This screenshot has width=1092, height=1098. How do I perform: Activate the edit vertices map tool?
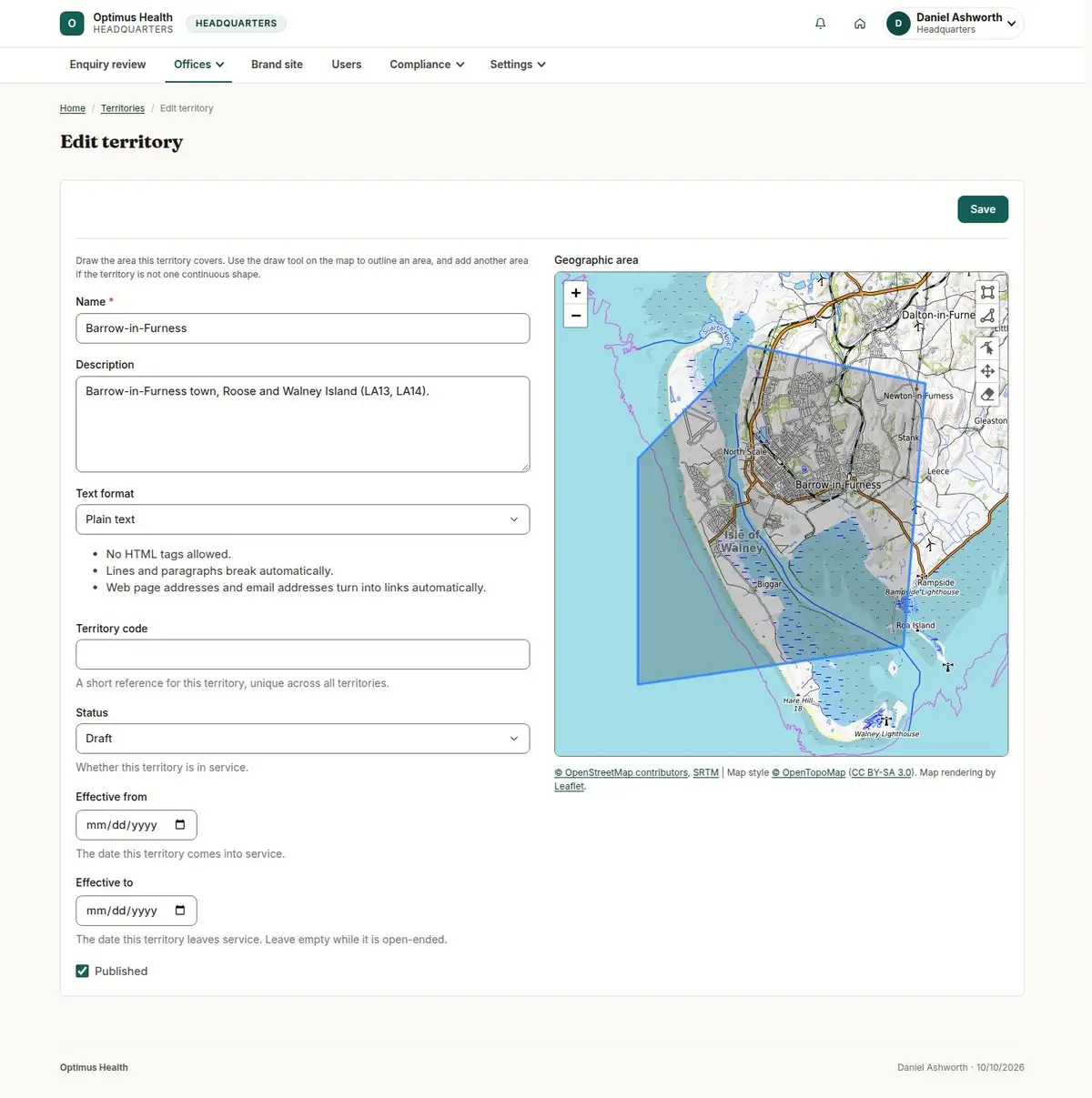tap(987, 348)
